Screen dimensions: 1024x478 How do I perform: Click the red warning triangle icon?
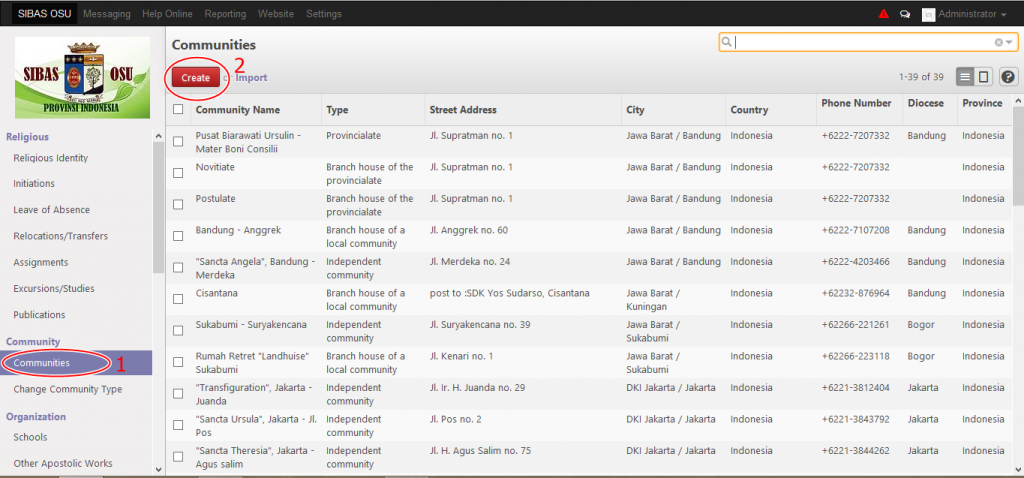883,14
